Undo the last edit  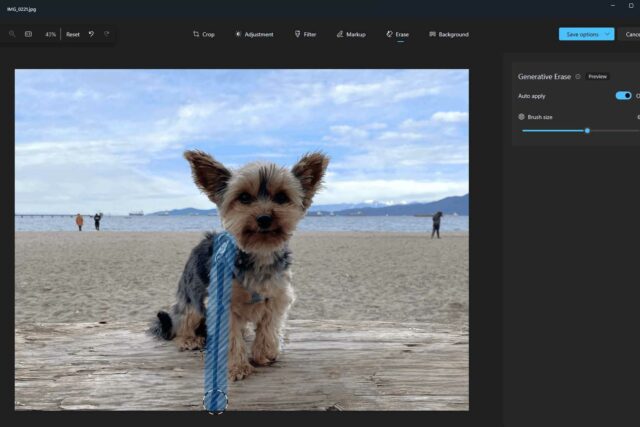91,34
